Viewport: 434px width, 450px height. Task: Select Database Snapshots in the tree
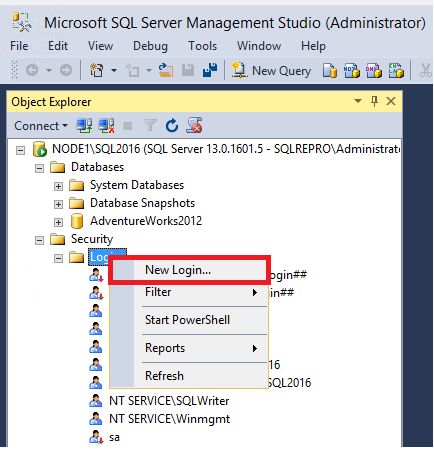[142, 203]
